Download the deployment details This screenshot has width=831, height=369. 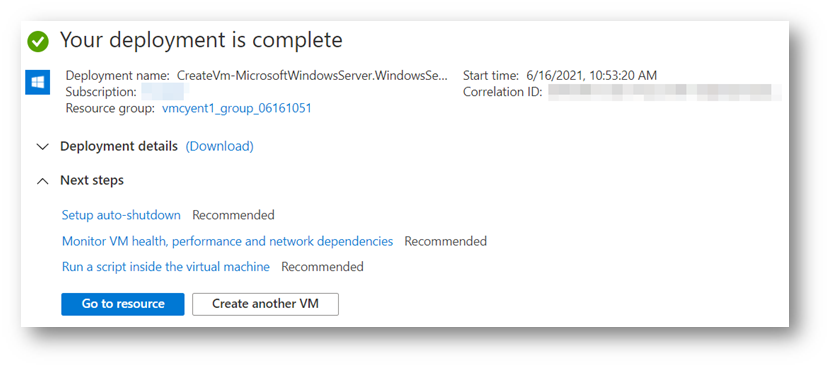219,146
